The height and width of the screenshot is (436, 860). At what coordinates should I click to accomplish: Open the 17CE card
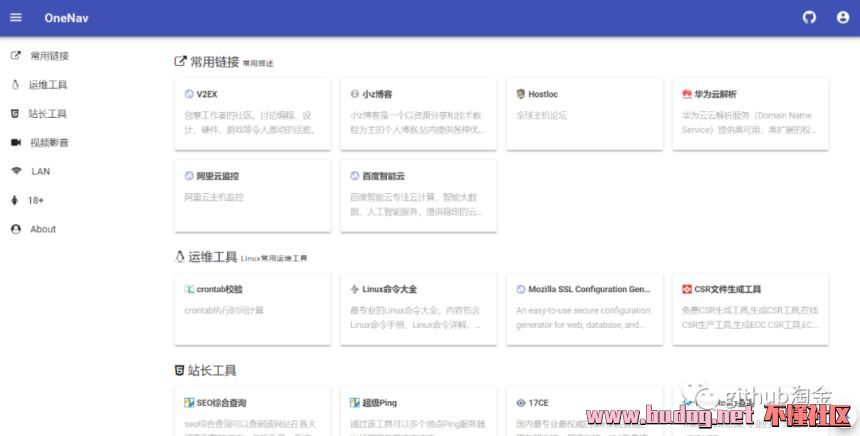[585, 411]
